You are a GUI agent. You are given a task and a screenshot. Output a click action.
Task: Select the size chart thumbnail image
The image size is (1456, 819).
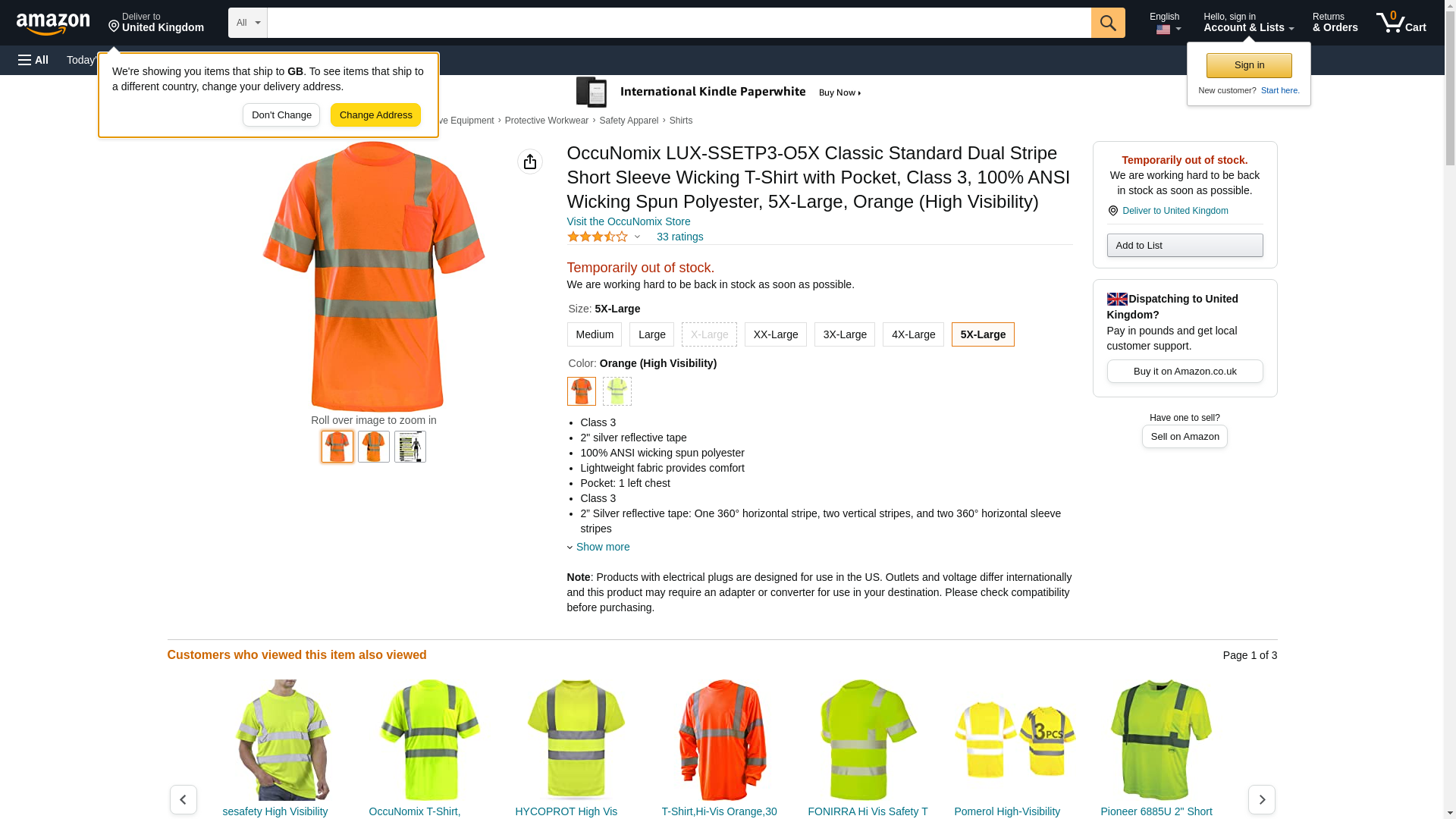(x=409, y=447)
